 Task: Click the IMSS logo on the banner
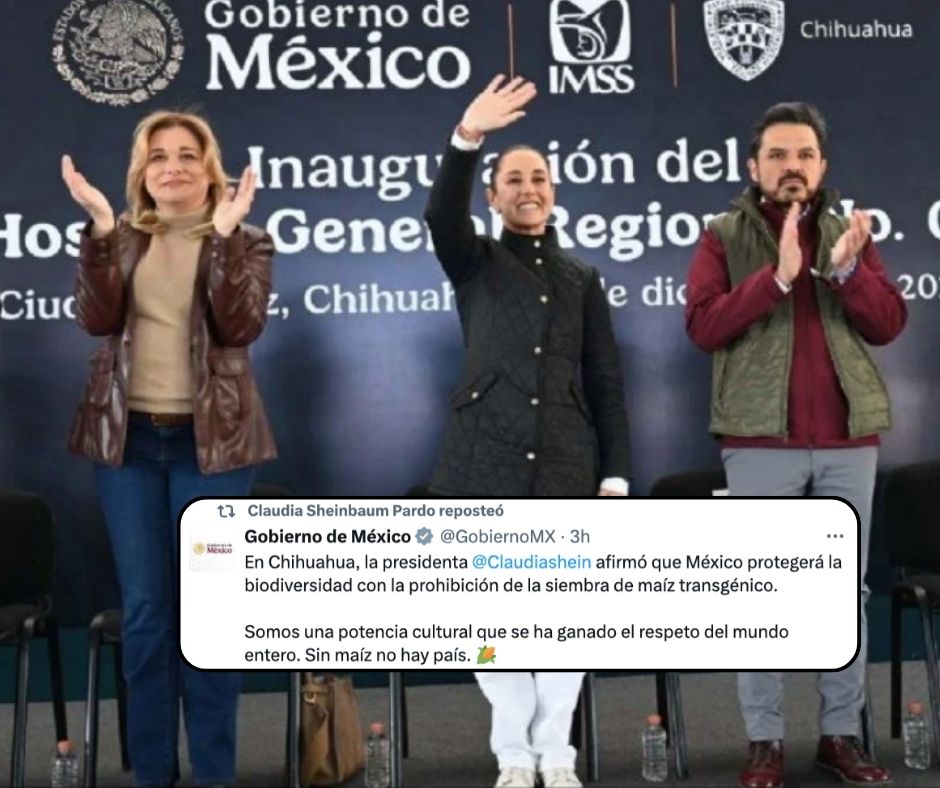[590, 46]
